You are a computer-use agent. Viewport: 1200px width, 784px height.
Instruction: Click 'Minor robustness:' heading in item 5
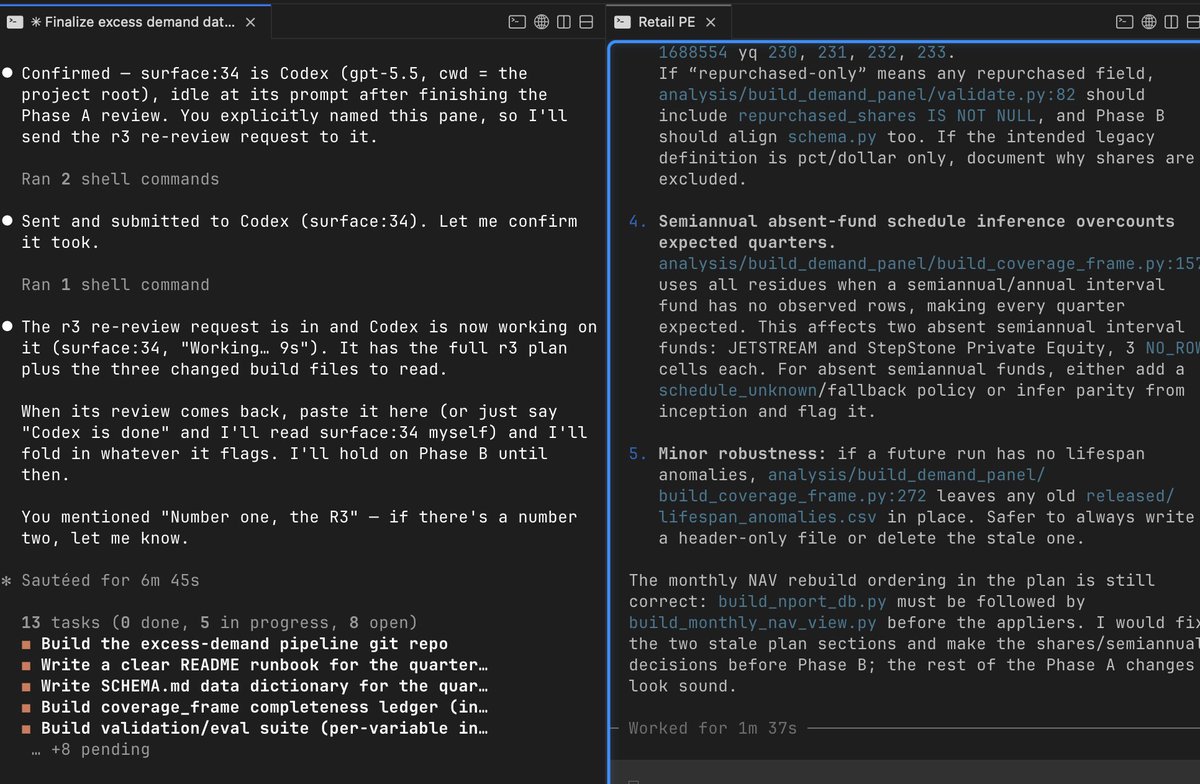[742, 454]
